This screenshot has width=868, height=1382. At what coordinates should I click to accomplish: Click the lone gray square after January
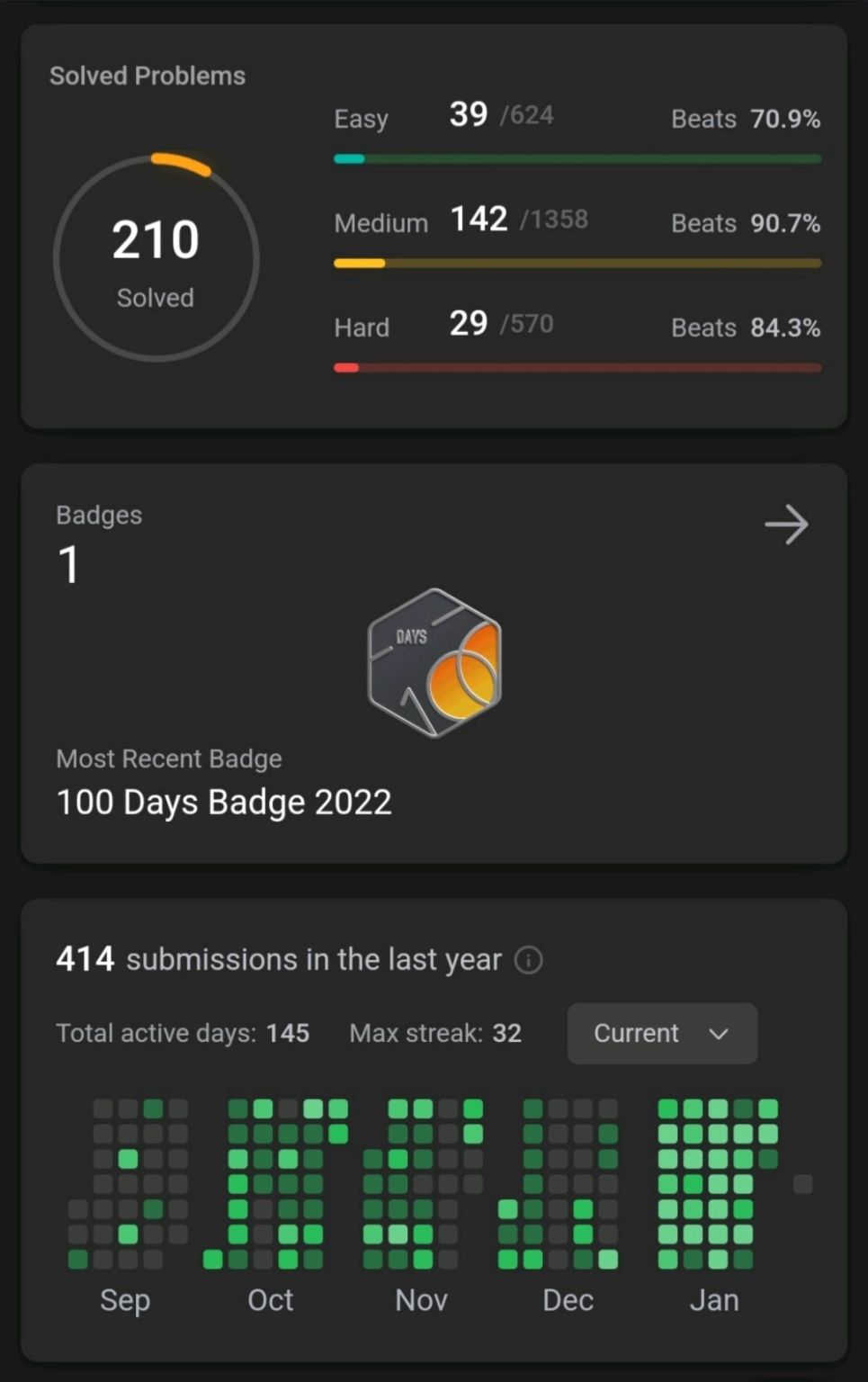coord(803,1184)
